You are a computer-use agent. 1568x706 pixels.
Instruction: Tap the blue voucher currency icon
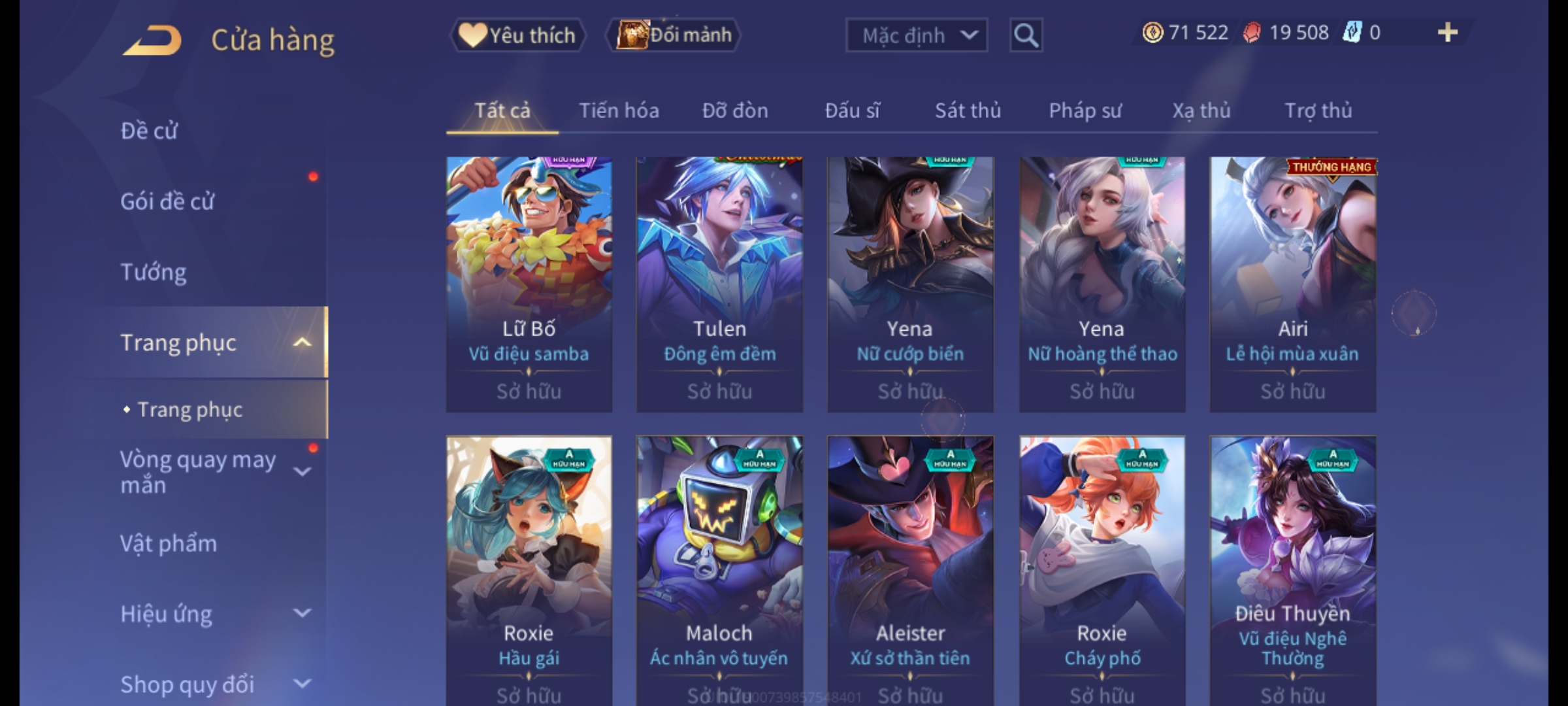point(1352,33)
